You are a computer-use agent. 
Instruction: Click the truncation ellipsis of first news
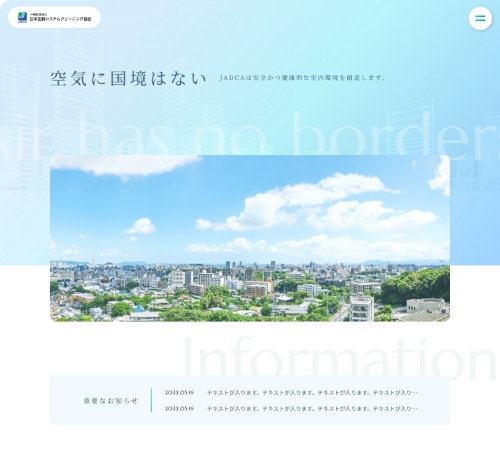click(x=415, y=393)
